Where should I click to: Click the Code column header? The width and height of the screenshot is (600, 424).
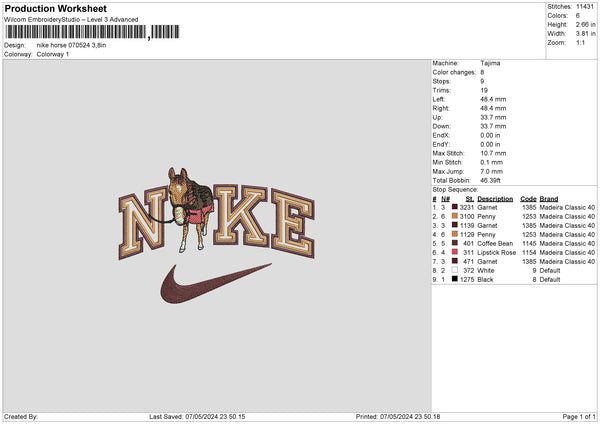coord(528,199)
